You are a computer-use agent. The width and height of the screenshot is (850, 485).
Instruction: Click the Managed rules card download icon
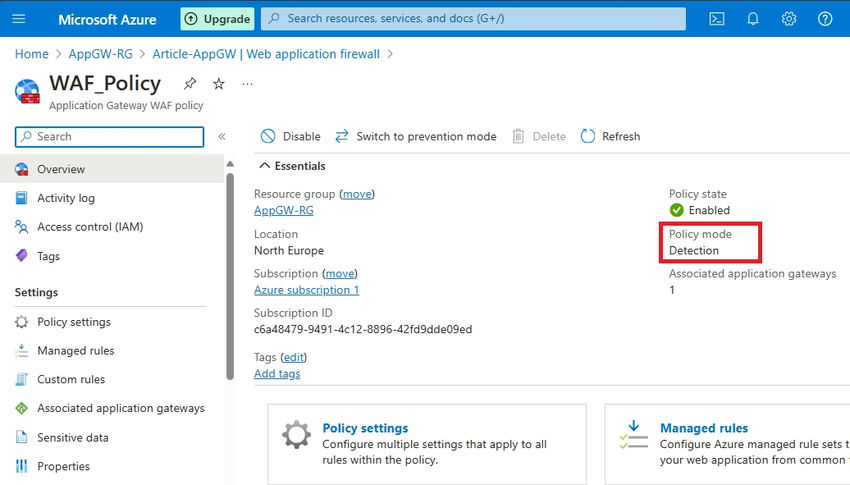tap(634, 435)
